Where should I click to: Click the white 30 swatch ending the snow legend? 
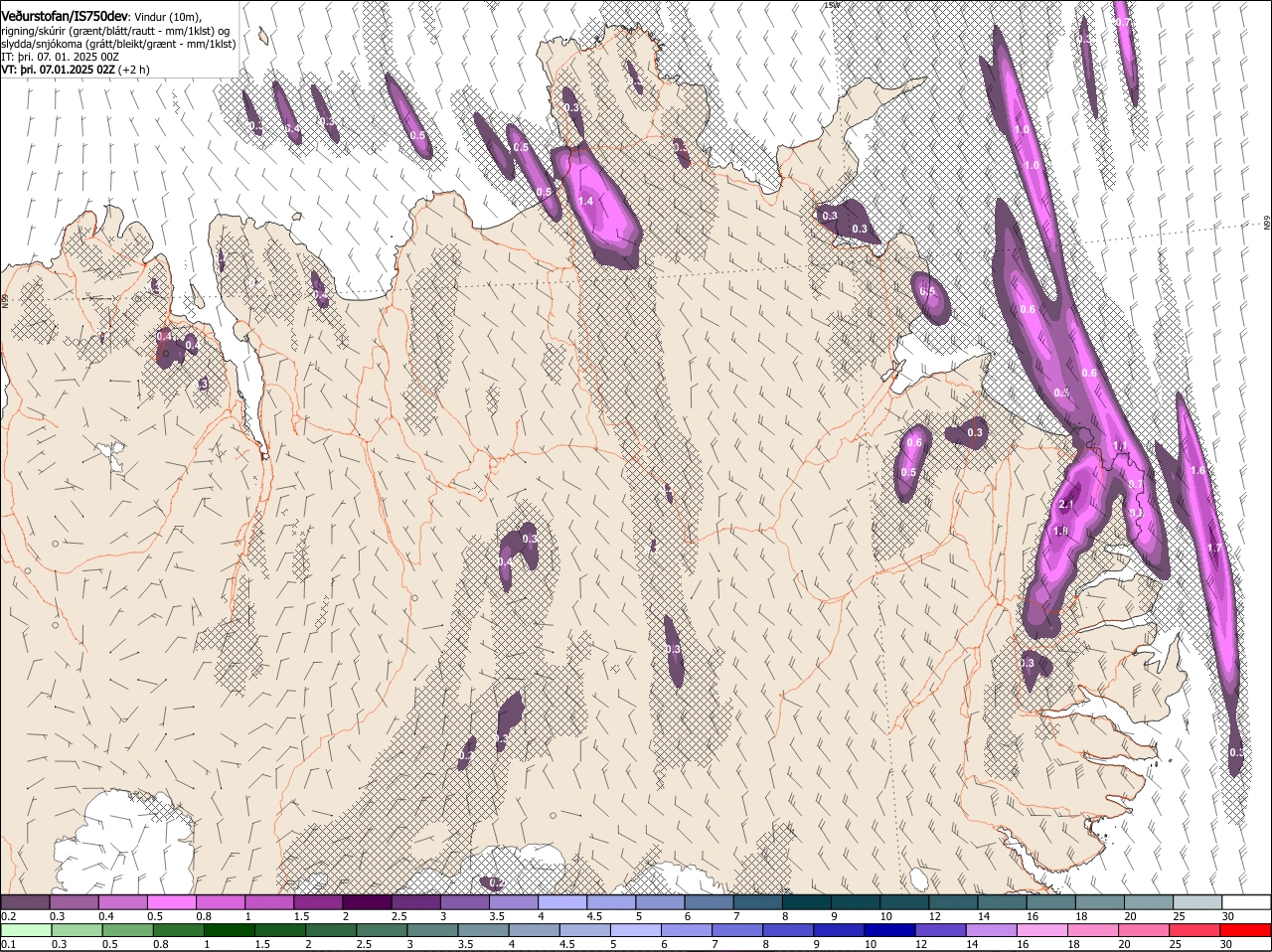(1246, 901)
